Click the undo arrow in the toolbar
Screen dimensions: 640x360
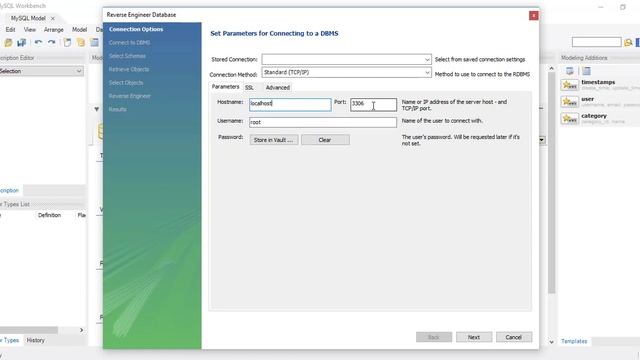[38, 42]
